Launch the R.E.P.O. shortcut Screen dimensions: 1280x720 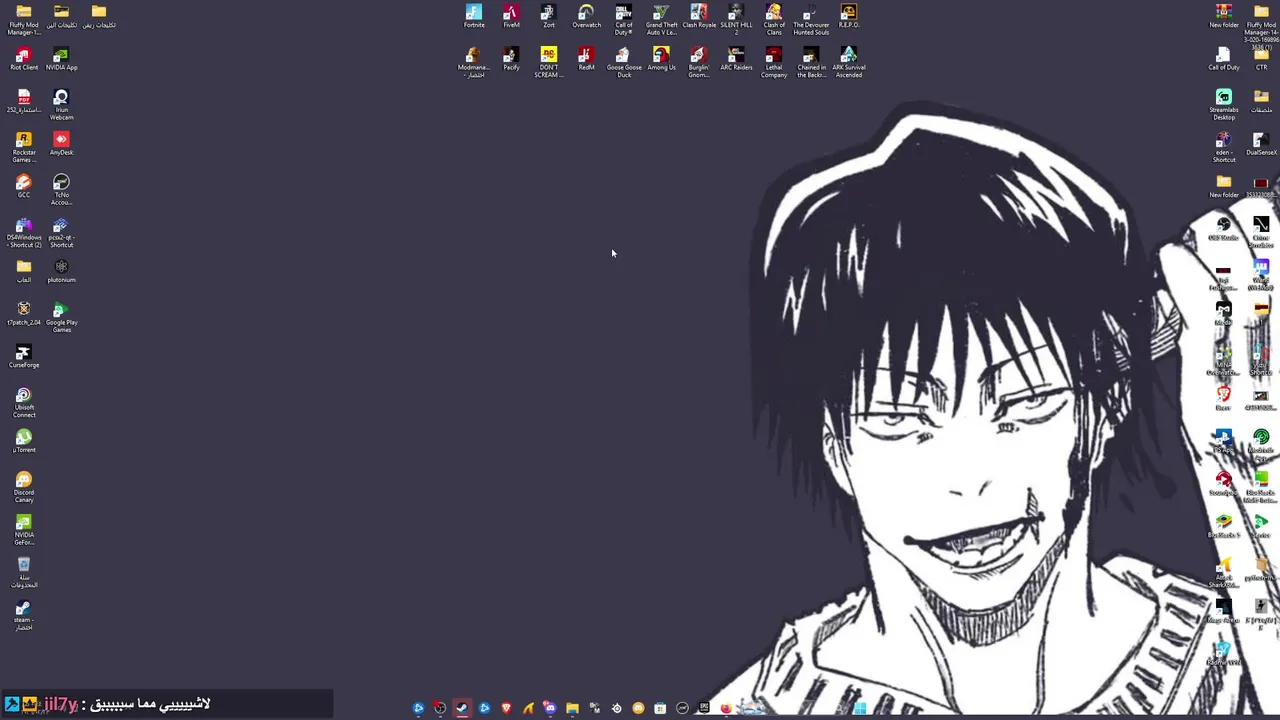[848, 17]
